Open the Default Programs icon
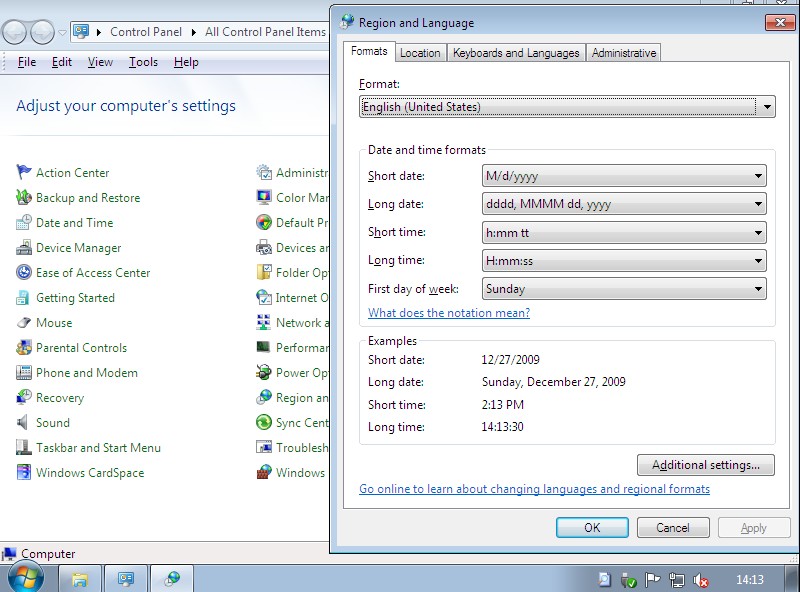The image size is (800, 592). [x=264, y=223]
